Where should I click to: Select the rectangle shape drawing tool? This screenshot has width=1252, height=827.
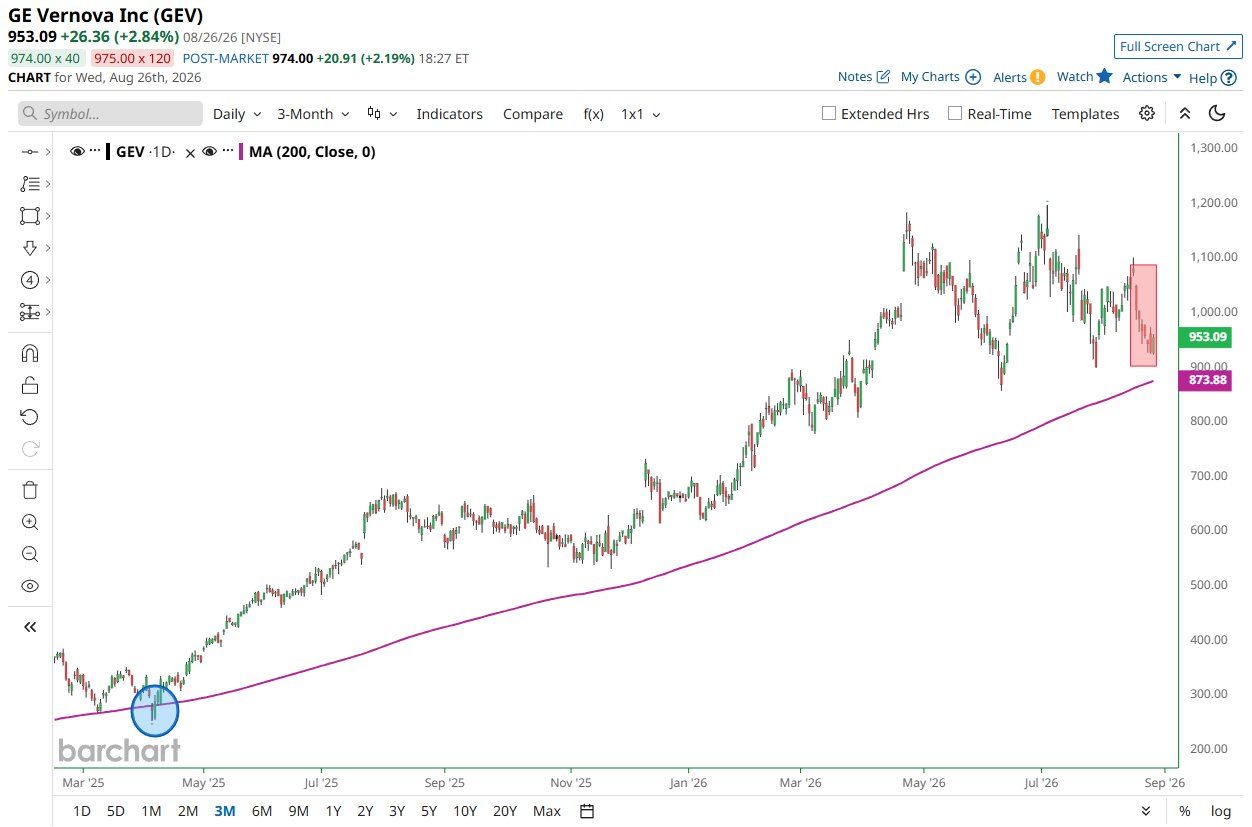[x=29, y=216]
